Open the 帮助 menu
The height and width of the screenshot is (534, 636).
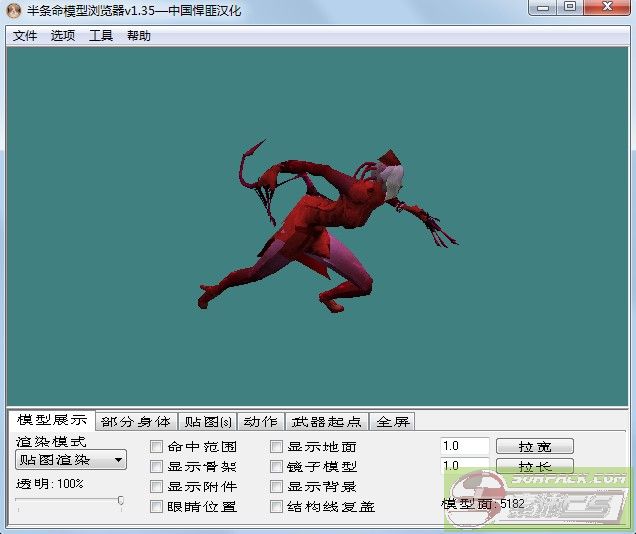[139, 36]
